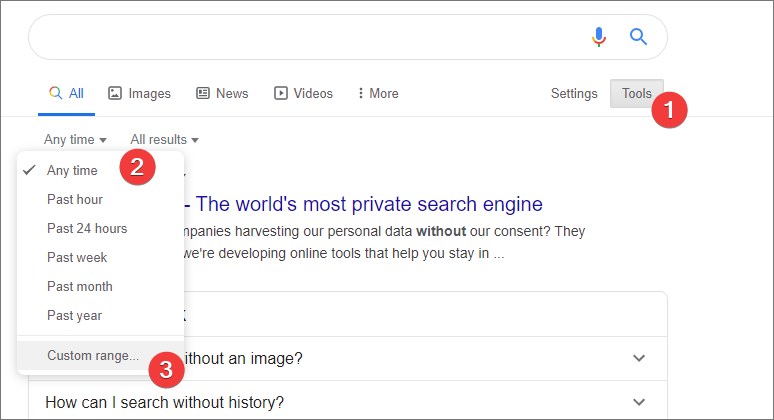Image resolution: width=774 pixels, height=420 pixels.
Task: Select Past week time filter
Action: (x=77, y=257)
